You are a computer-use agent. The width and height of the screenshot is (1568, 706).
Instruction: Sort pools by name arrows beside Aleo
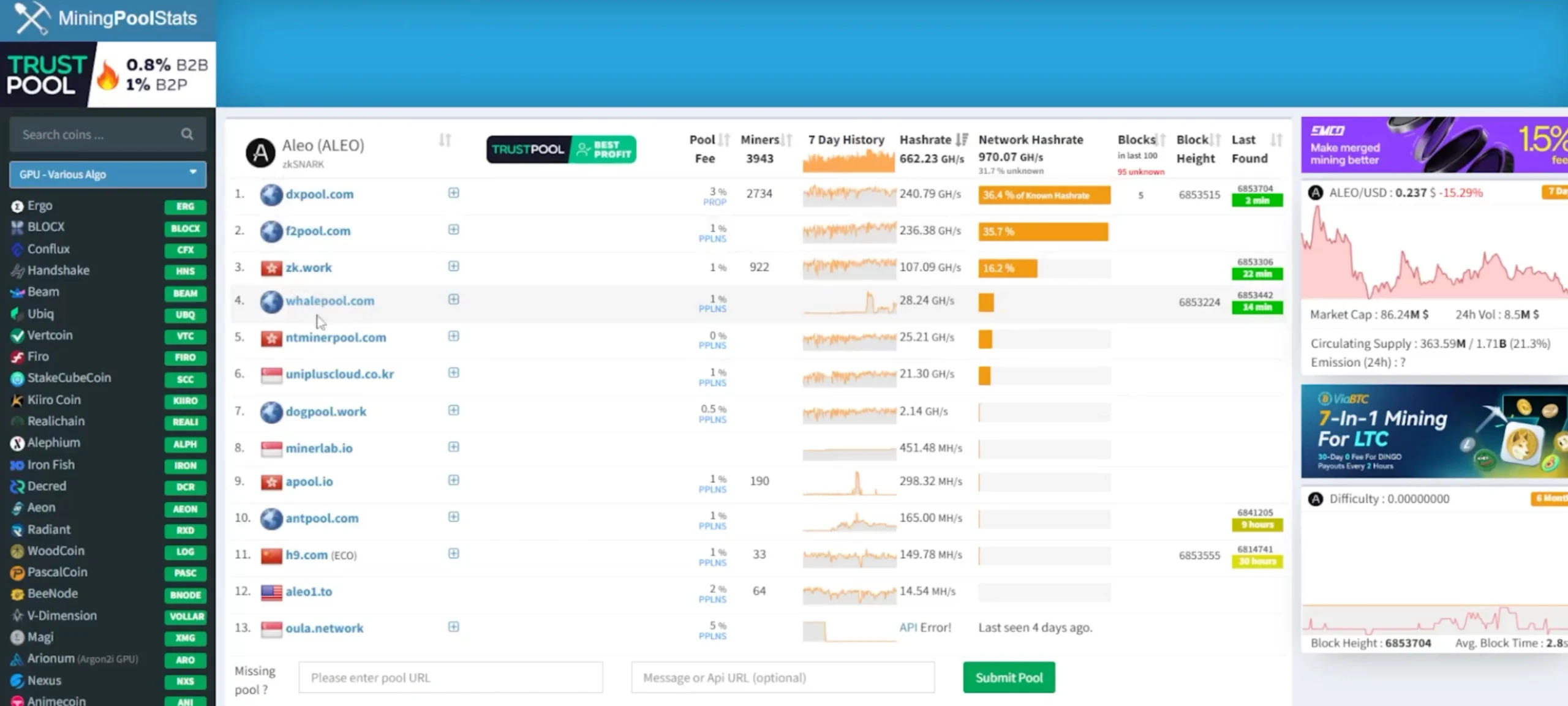point(445,140)
